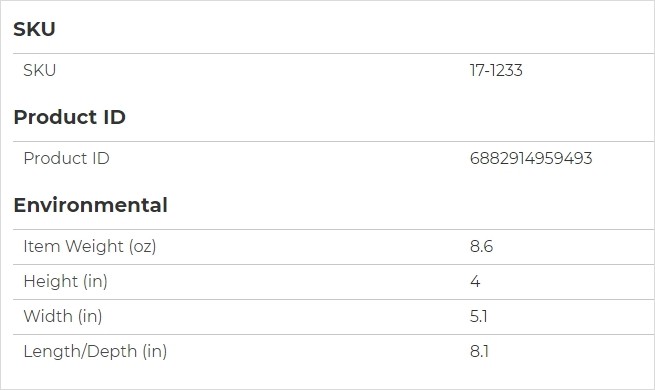
Task: Click the Height (in) label
Action: [x=66, y=281]
